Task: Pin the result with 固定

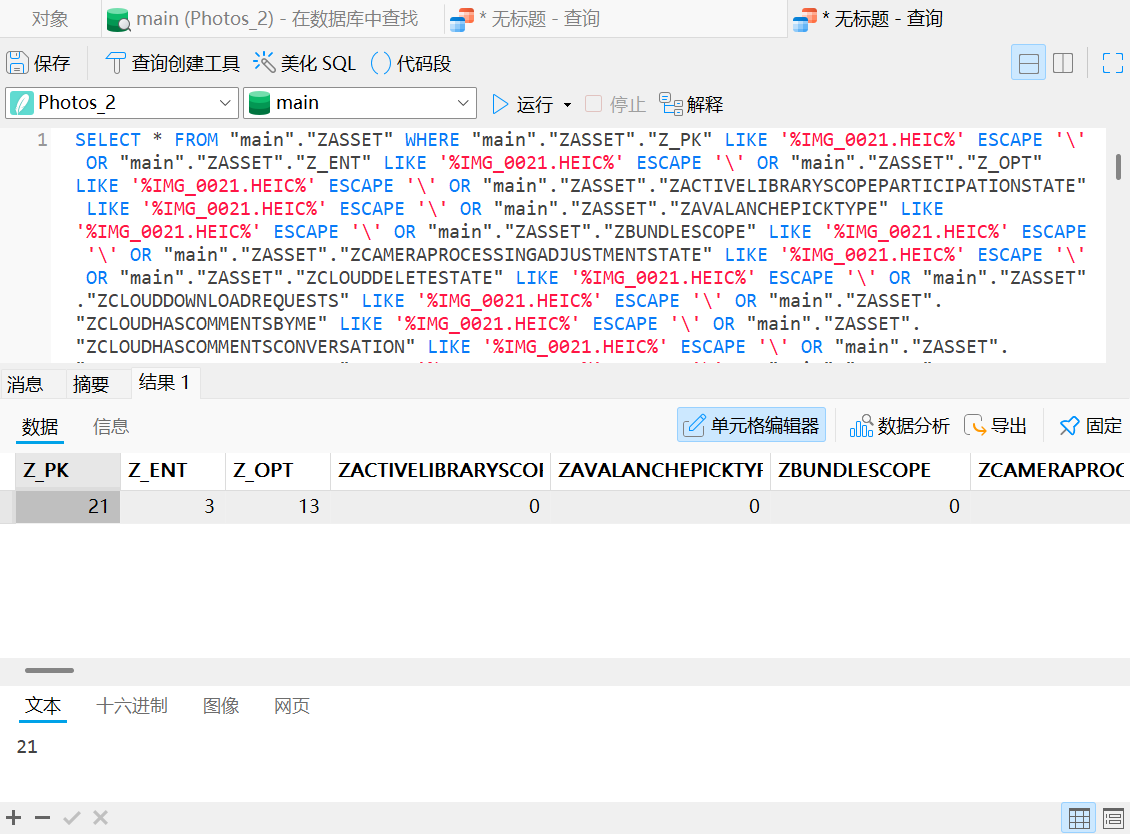Action: 1090,426
